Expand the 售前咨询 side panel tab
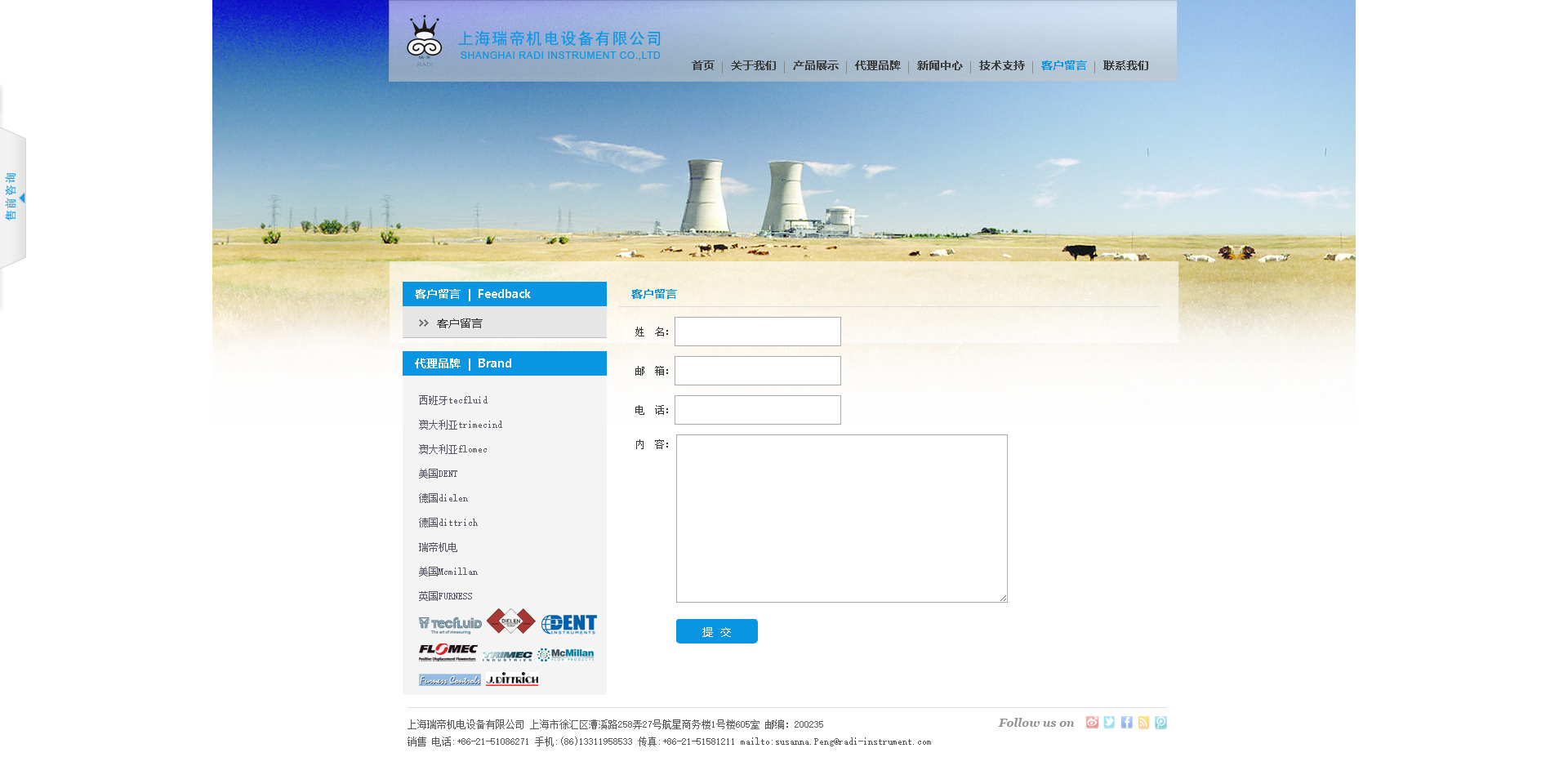The height and width of the screenshot is (757, 1568). [12, 197]
